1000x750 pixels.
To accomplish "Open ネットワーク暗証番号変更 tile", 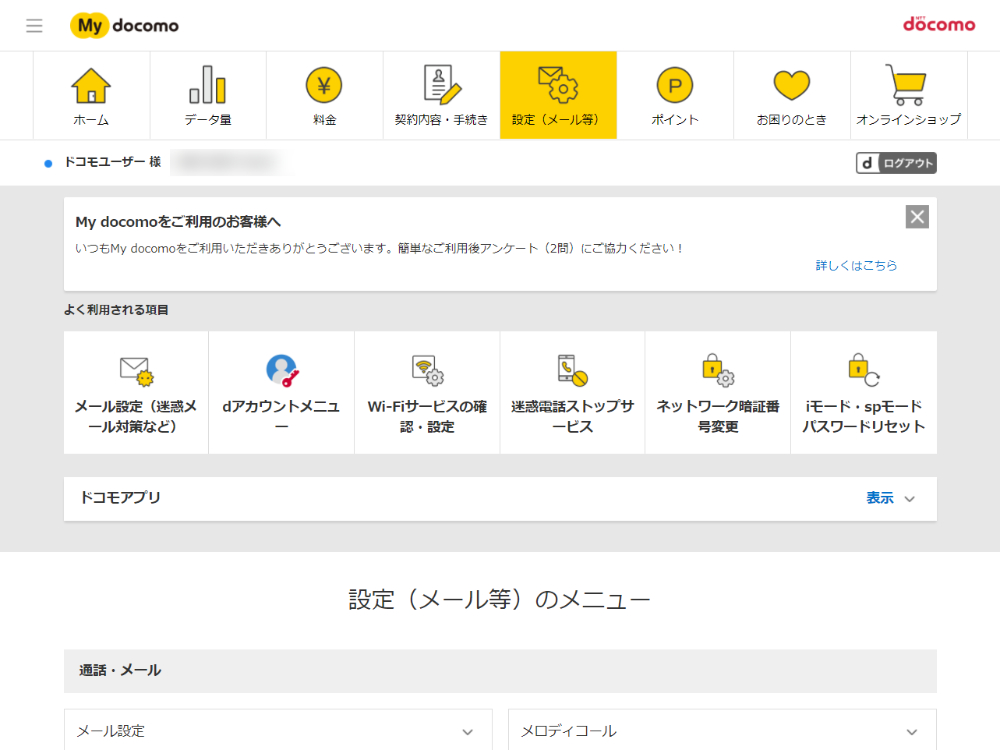I will click(x=717, y=392).
